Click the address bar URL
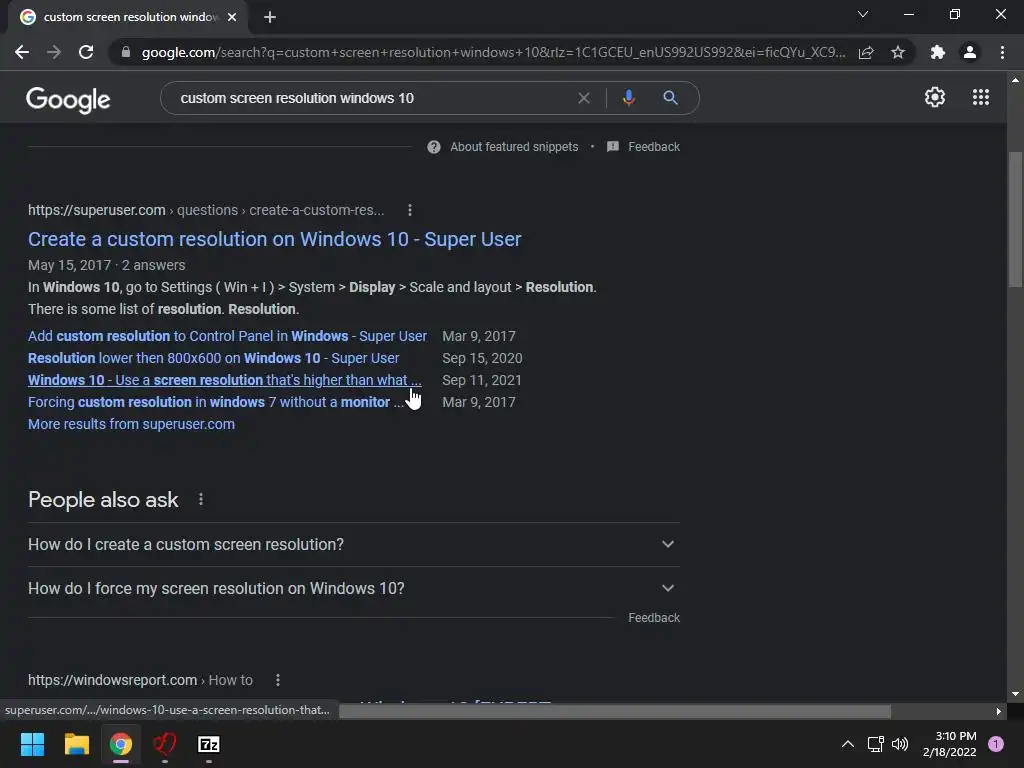This screenshot has width=1024, height=768. click(x=493, y=52)
